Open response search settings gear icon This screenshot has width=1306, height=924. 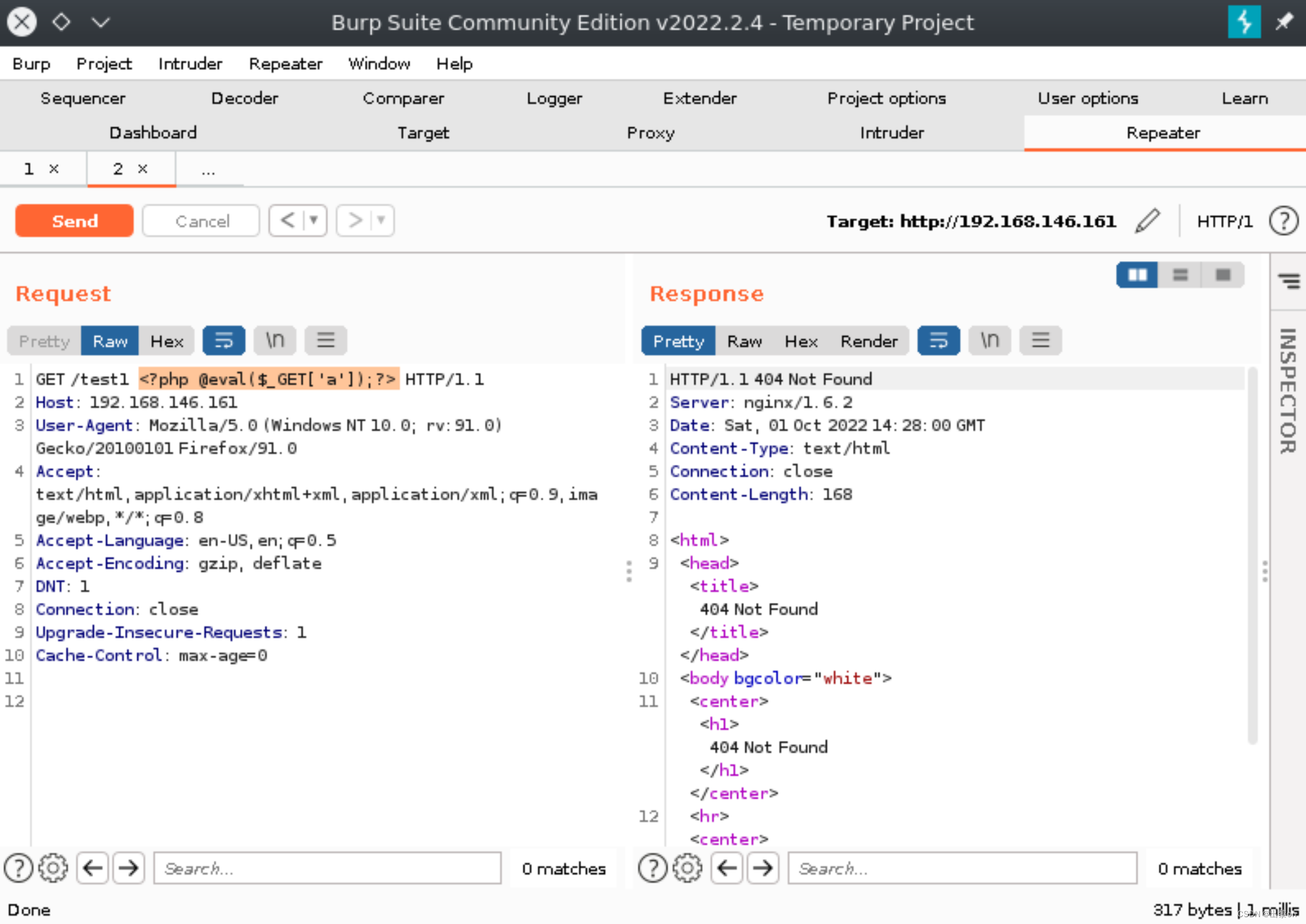(x=687, y=868)
